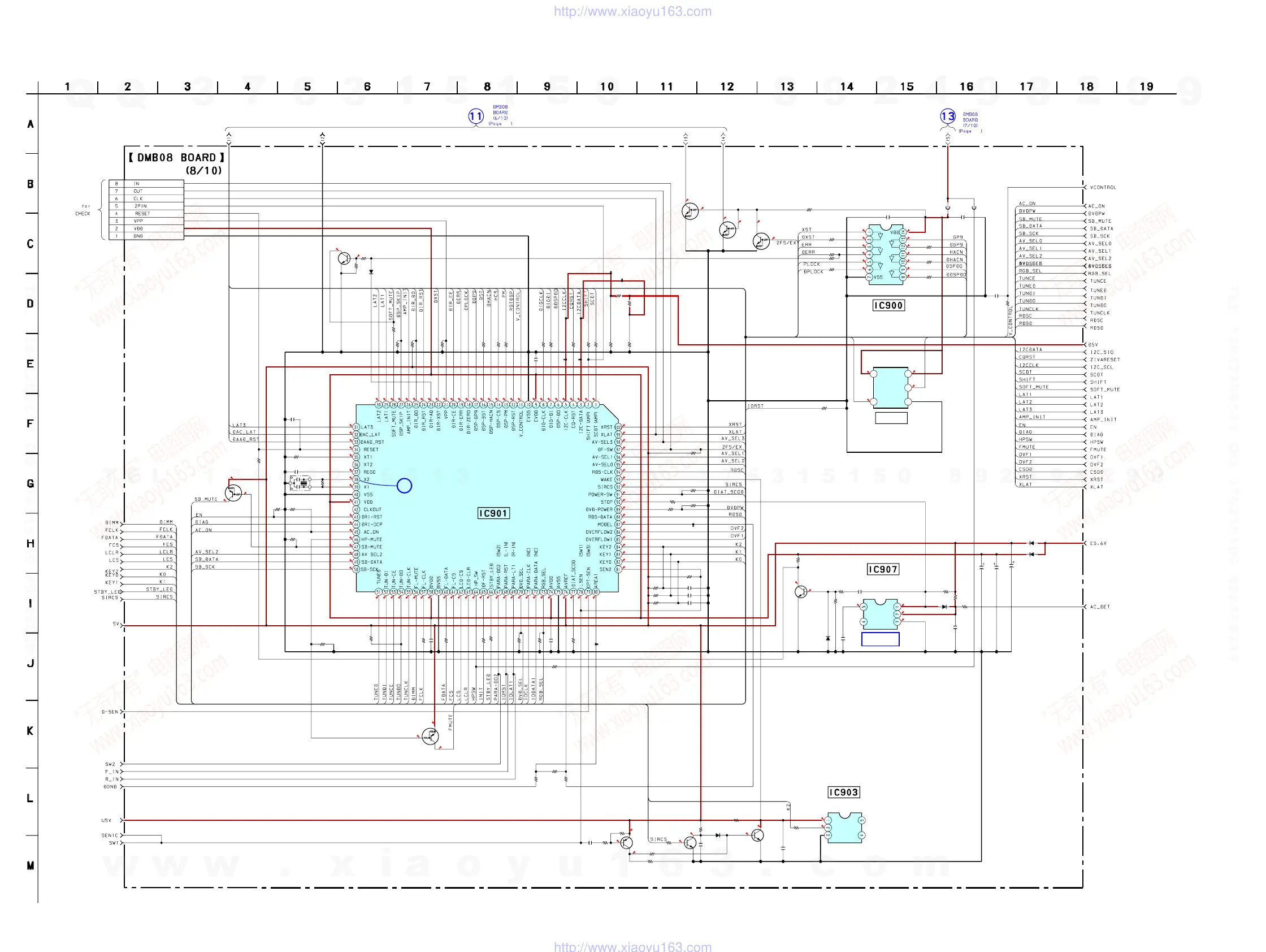Click the RESET pin on check connector

(142, 214)
